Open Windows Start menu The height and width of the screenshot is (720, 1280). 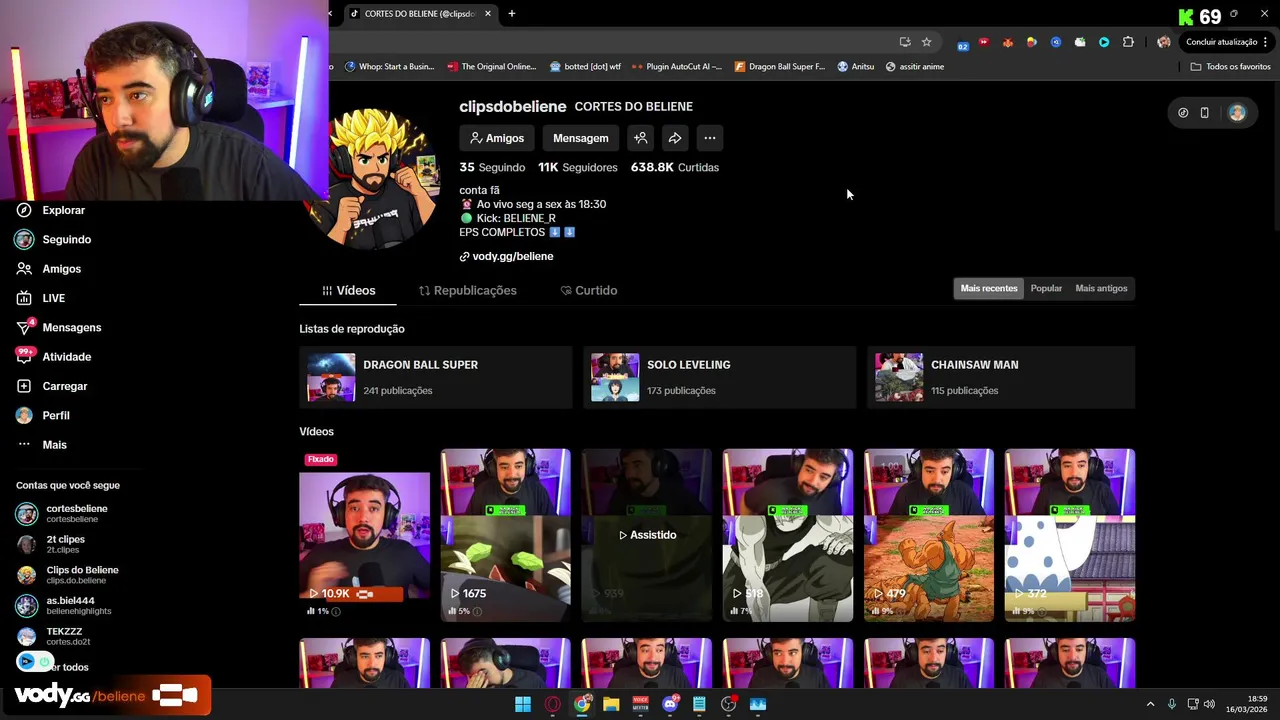(523, 704)
